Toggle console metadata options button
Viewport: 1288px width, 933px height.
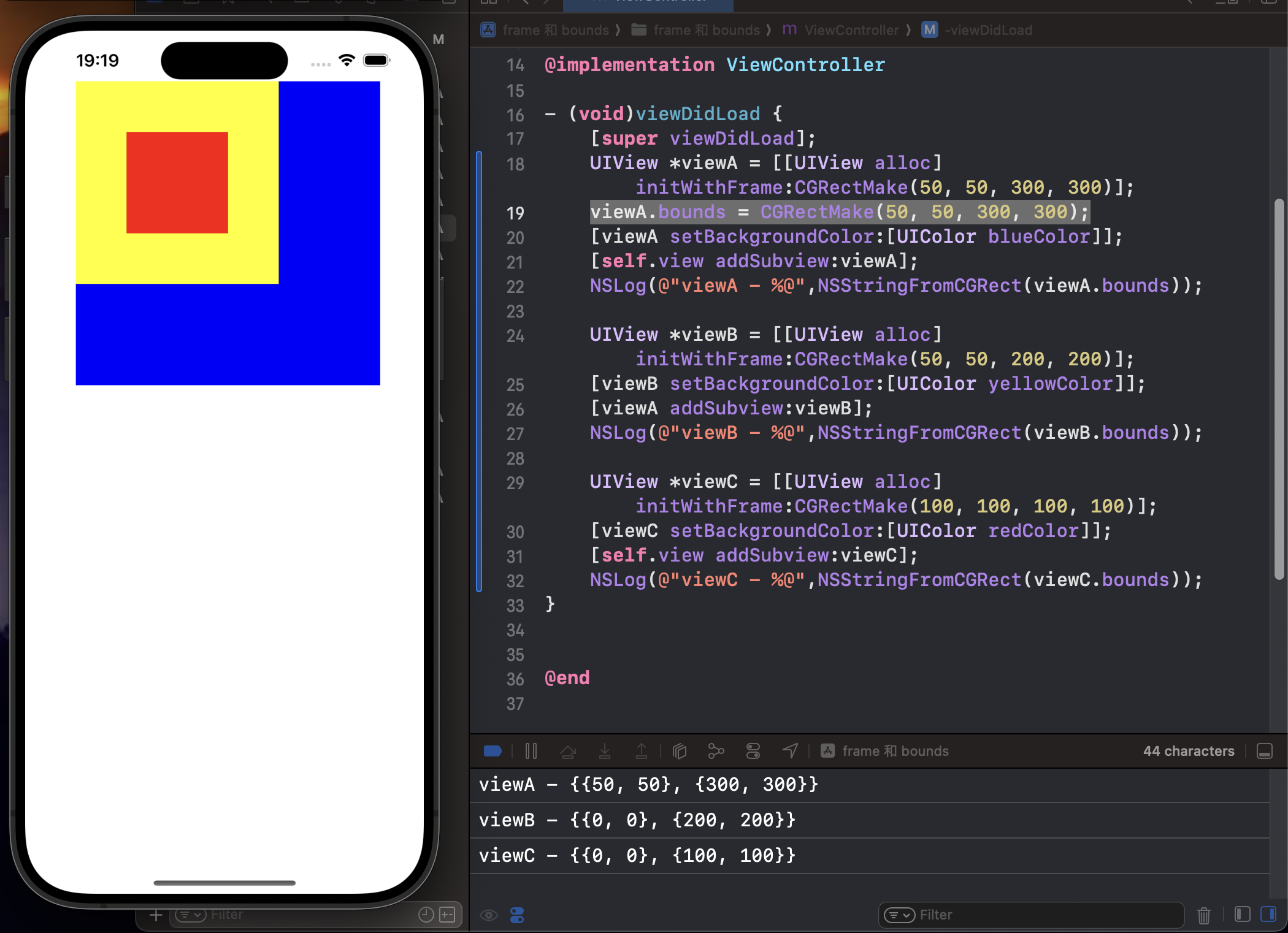pos(517,915)
